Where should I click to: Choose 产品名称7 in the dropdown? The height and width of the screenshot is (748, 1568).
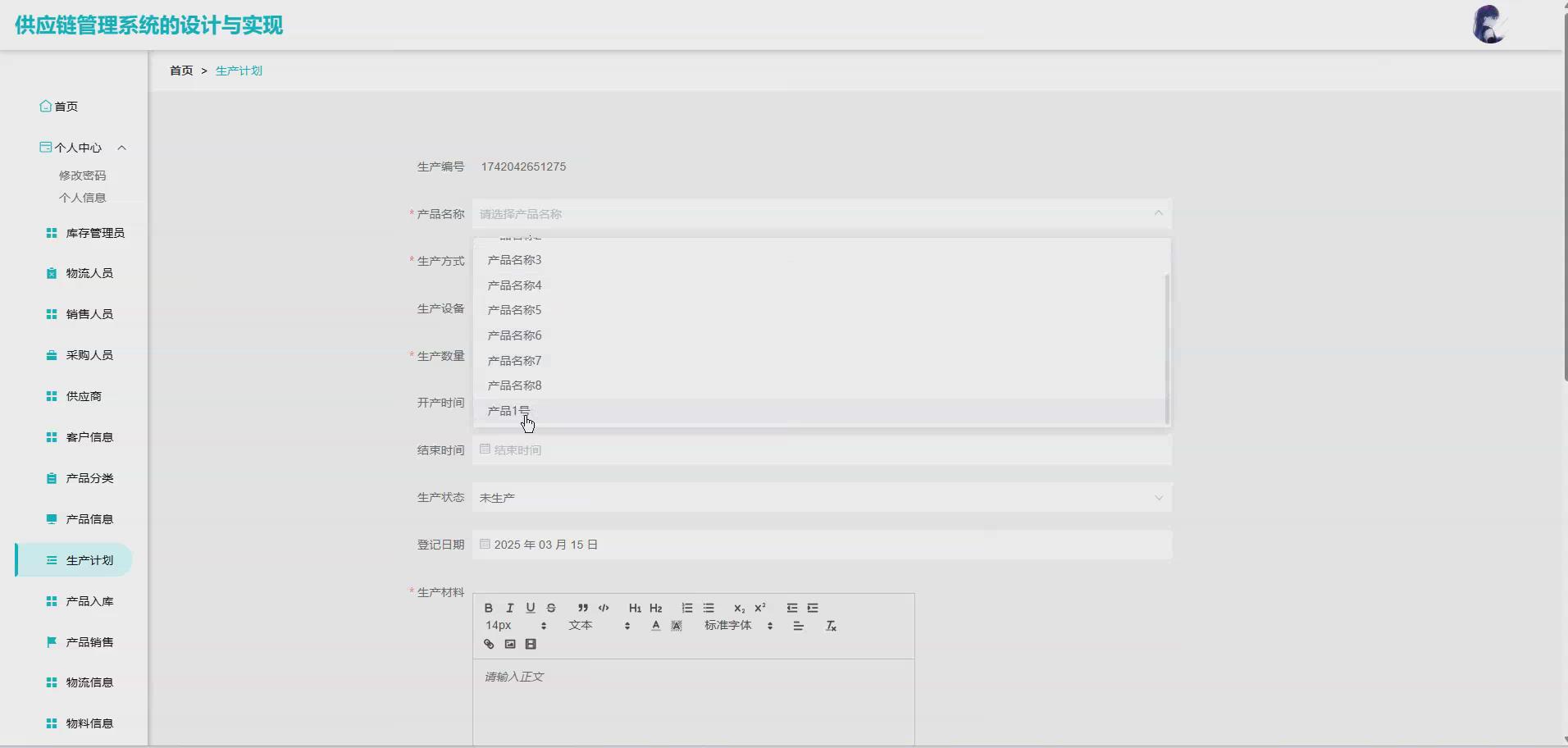click(820, 361)
